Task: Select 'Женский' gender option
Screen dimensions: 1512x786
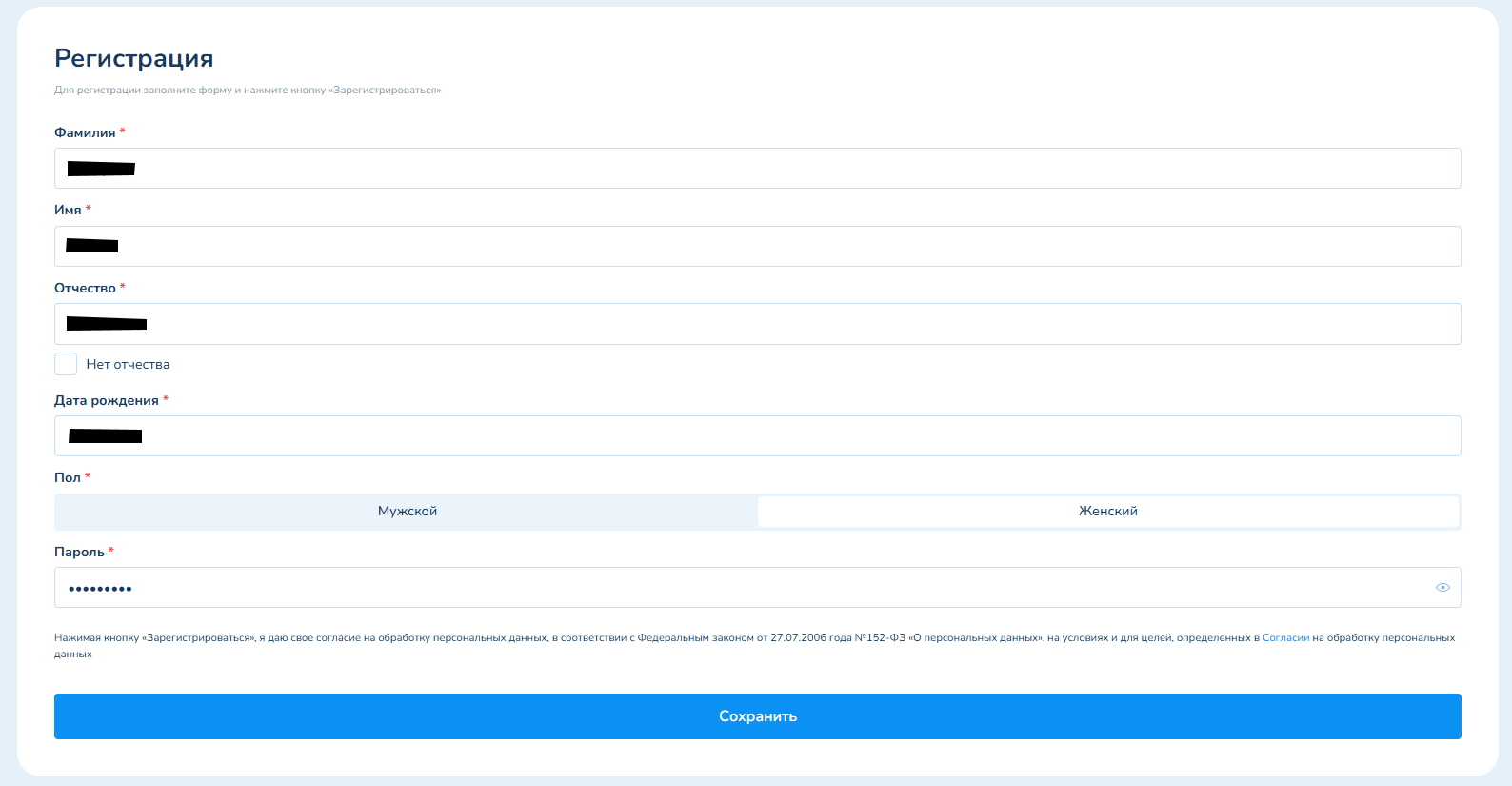Action: [1107, 512]
